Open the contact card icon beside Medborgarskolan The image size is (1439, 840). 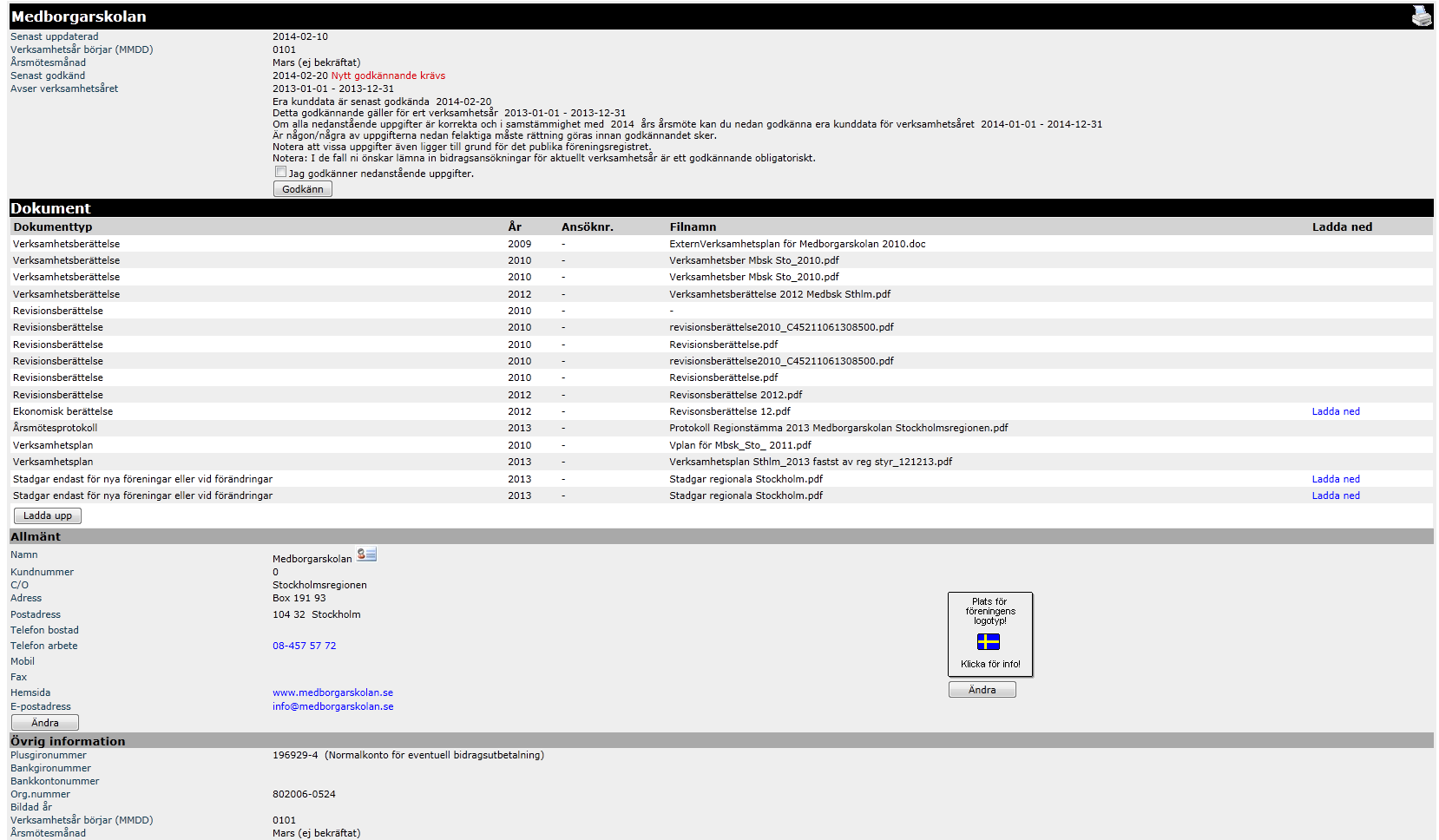(x=366, y=554)
